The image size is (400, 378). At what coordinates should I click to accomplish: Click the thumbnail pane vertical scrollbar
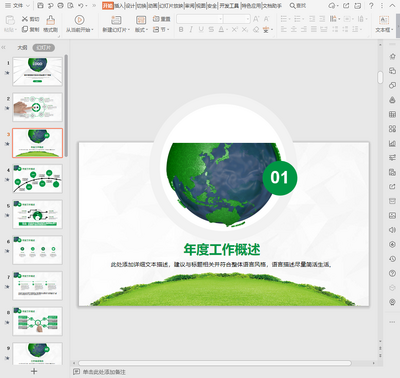click(x=66, y=106)
